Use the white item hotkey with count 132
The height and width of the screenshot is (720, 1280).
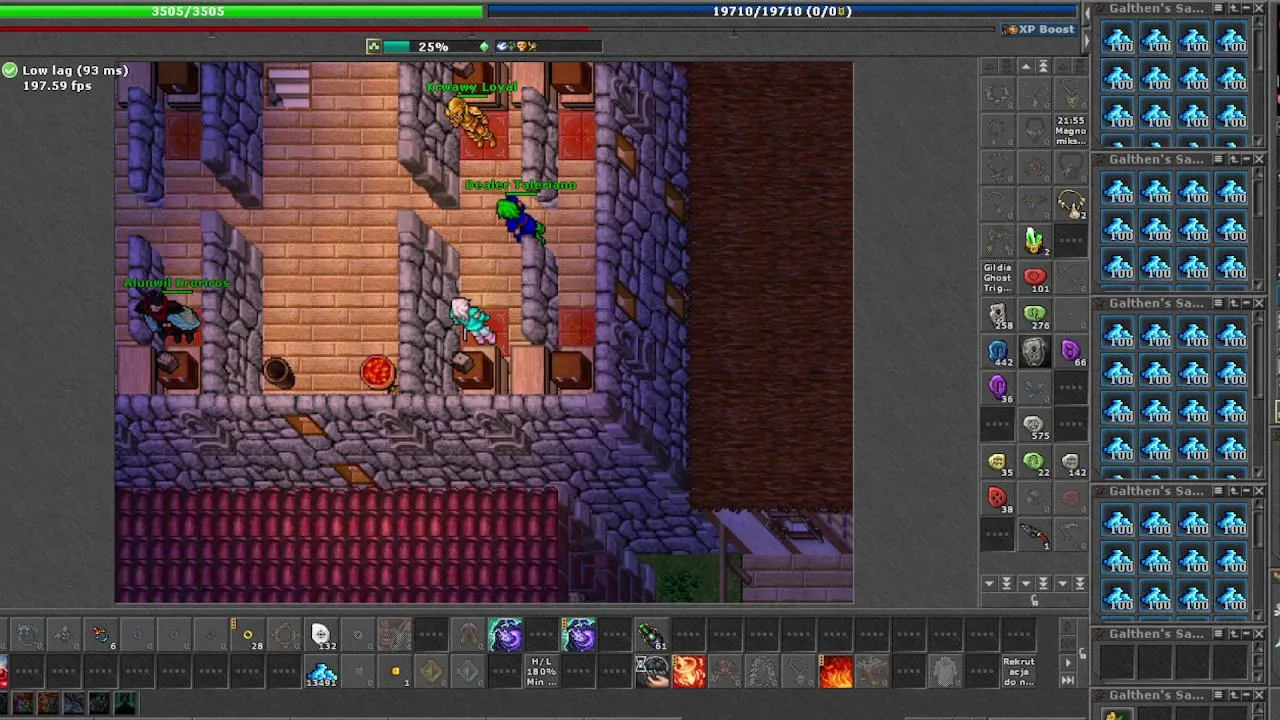[321, 635]
